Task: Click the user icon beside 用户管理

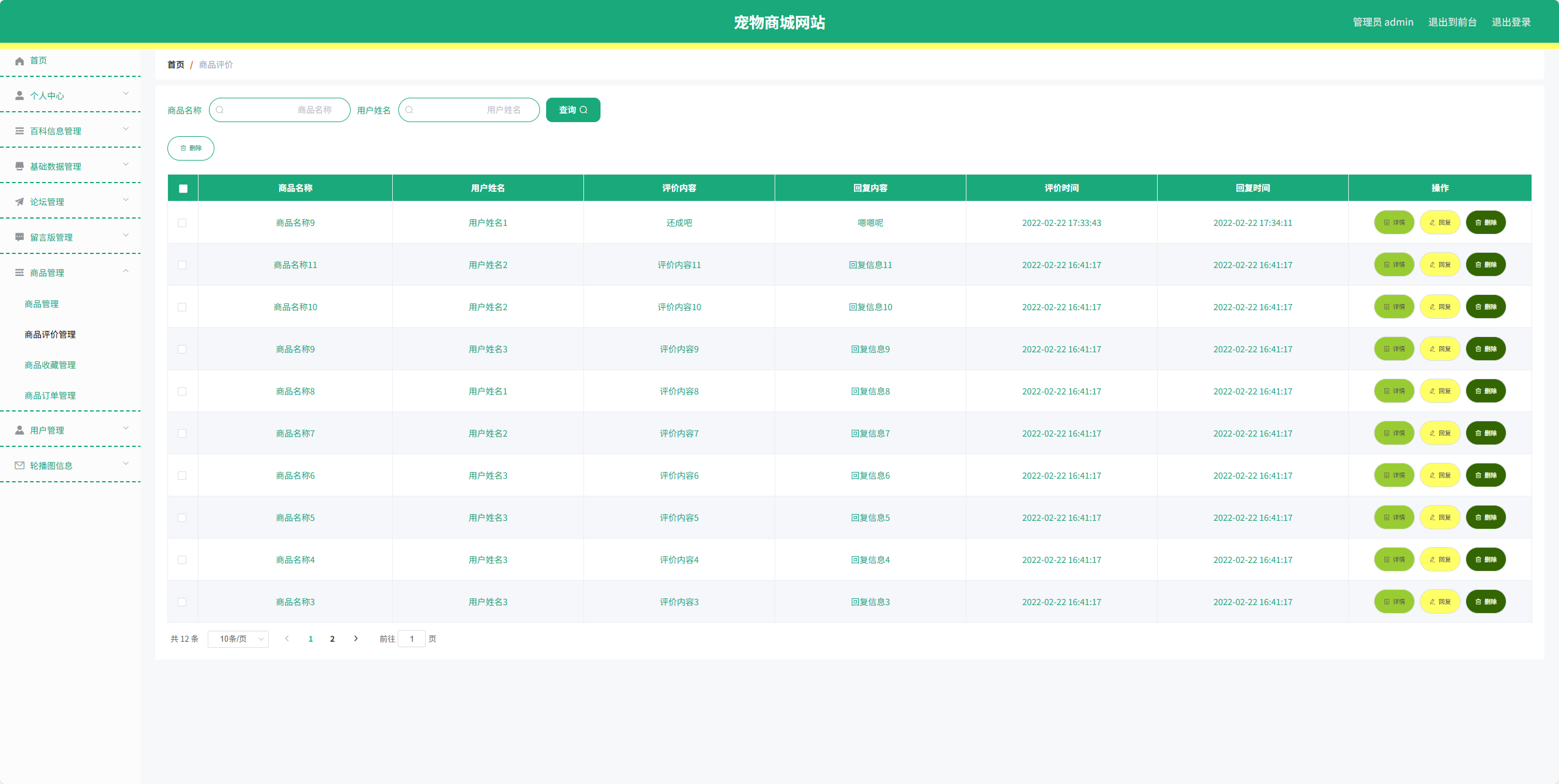Action: [x=20, y=430]
